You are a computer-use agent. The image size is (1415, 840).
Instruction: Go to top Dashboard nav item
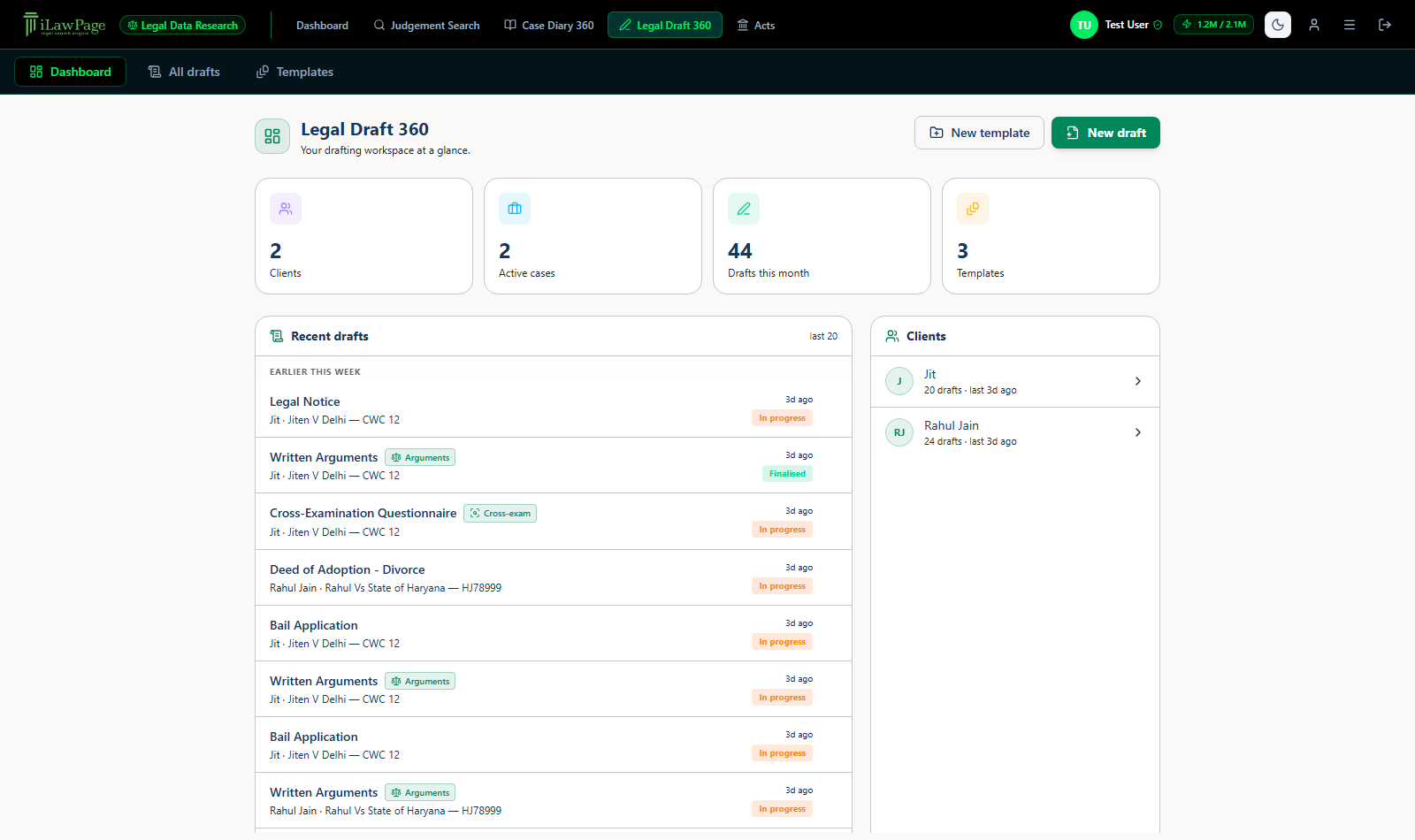pyautogui.click(x=322, y=25)
